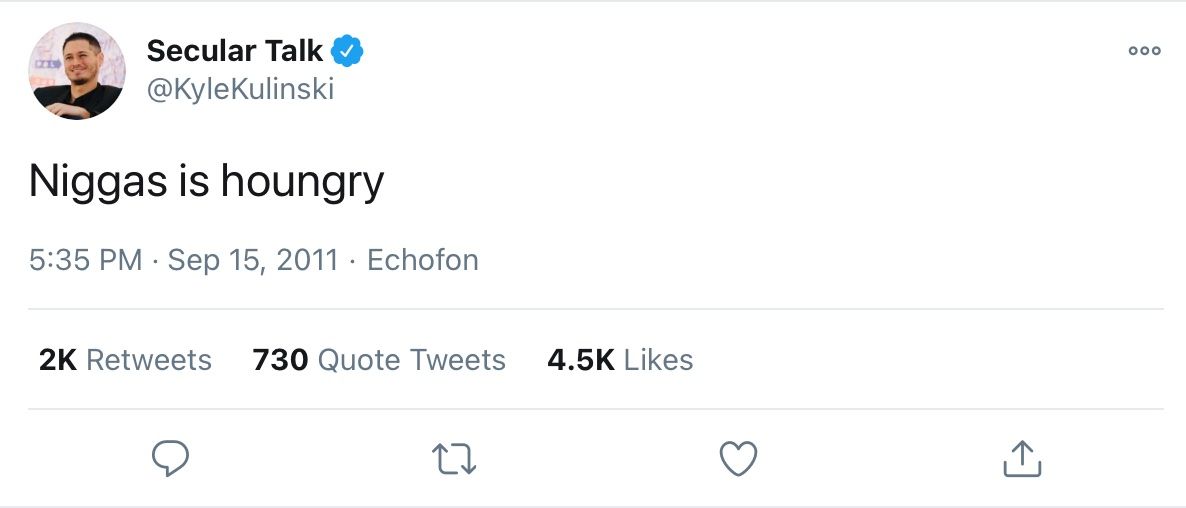Click the 5:35 PM timestamp
This screenshot has height=508, width=1186.
85,261
